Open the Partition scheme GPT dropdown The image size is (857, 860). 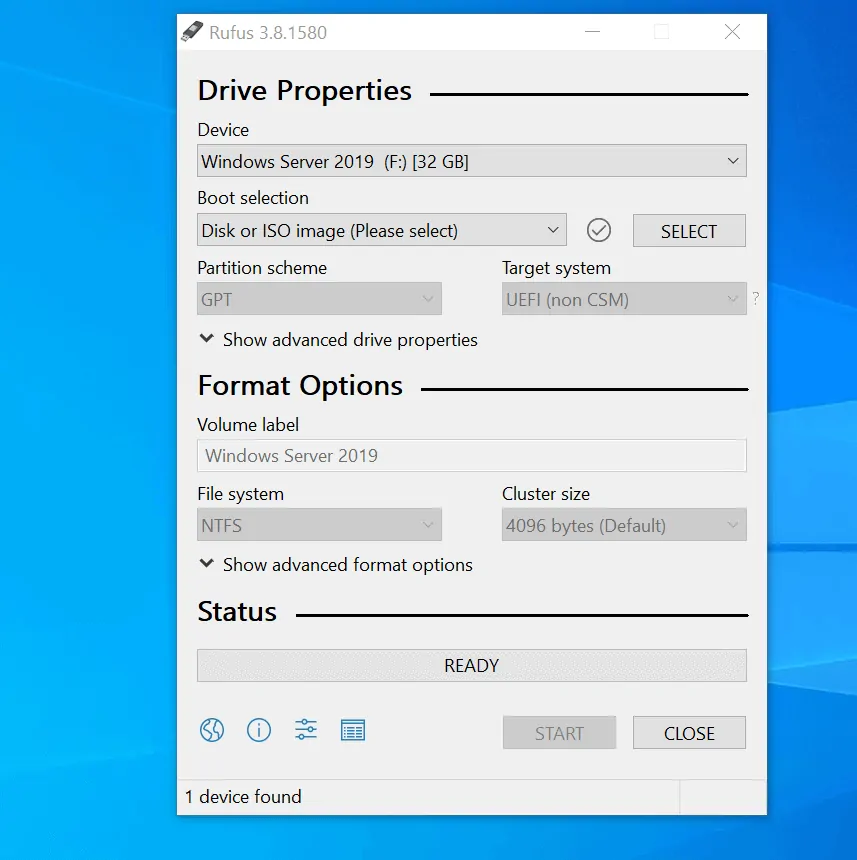click(319, 298)
